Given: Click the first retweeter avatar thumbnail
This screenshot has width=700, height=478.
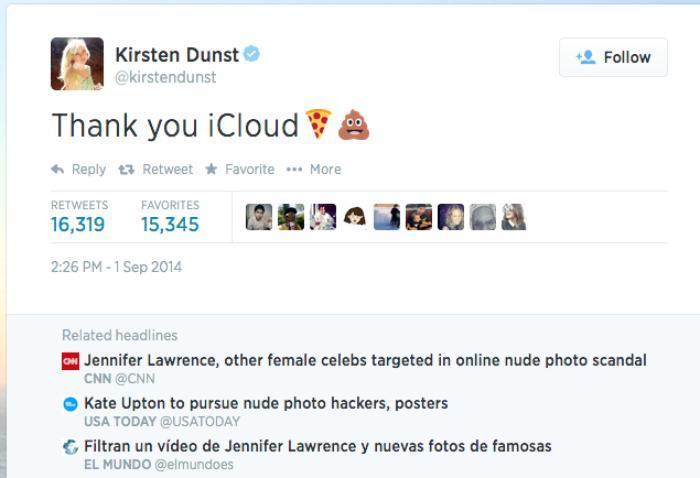Looking at the screenshot, I should [x=259, y=217].
